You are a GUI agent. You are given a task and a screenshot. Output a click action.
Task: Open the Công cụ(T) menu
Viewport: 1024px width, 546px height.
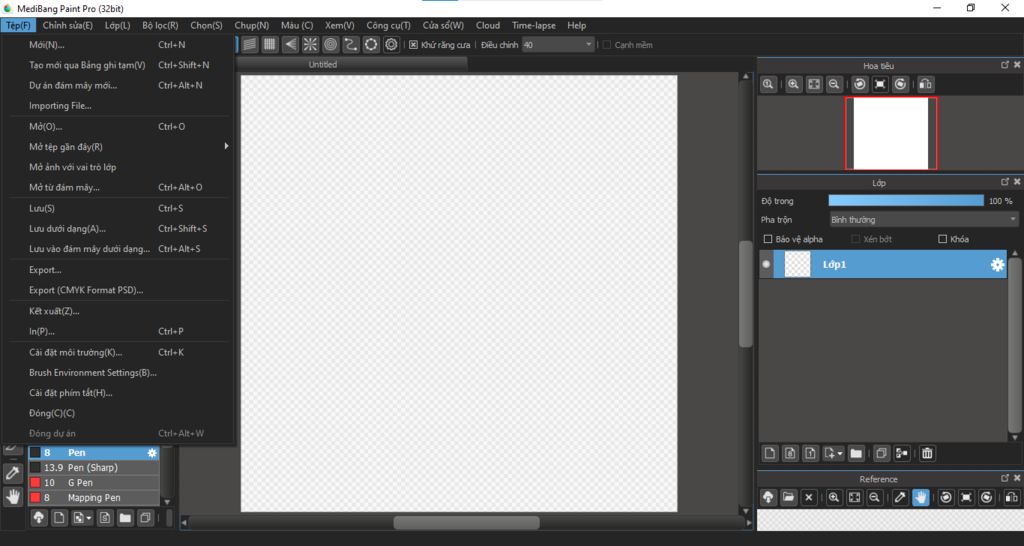click(x=389, y=25)
